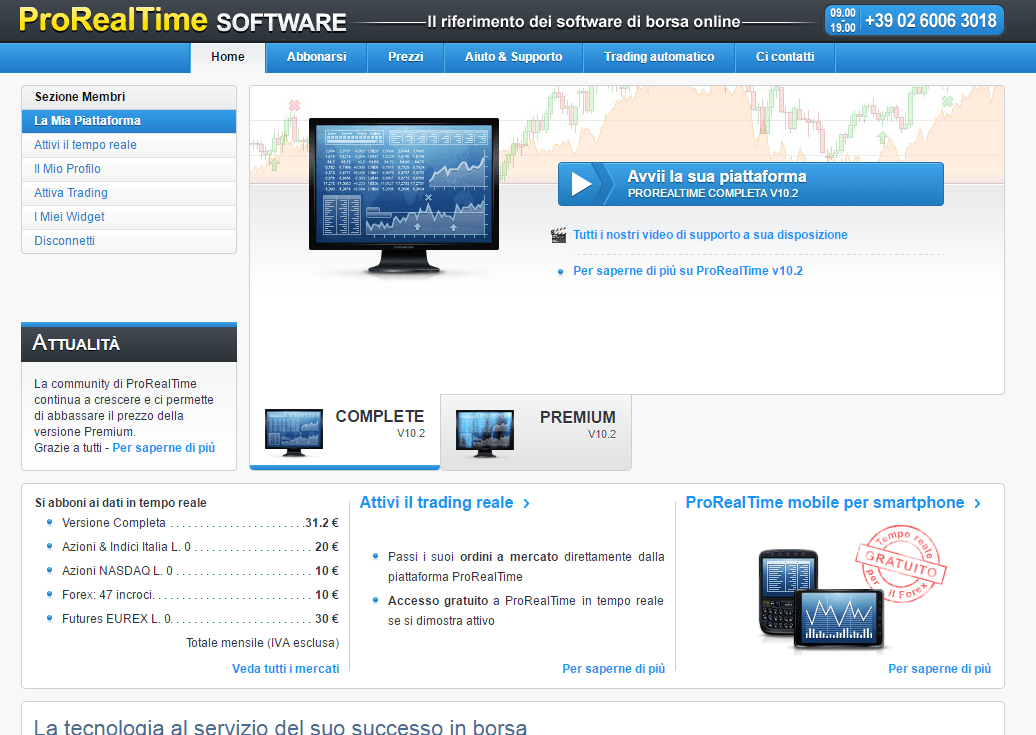Click Attivi il tempo reale sidebar link
The width and height of the screenshot is (1036, 735).
pyautogui.click(x=129, y=145)
